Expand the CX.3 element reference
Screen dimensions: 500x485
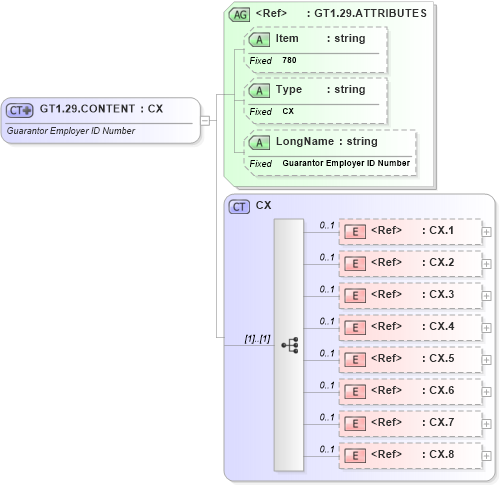click(x=486, y=296)
